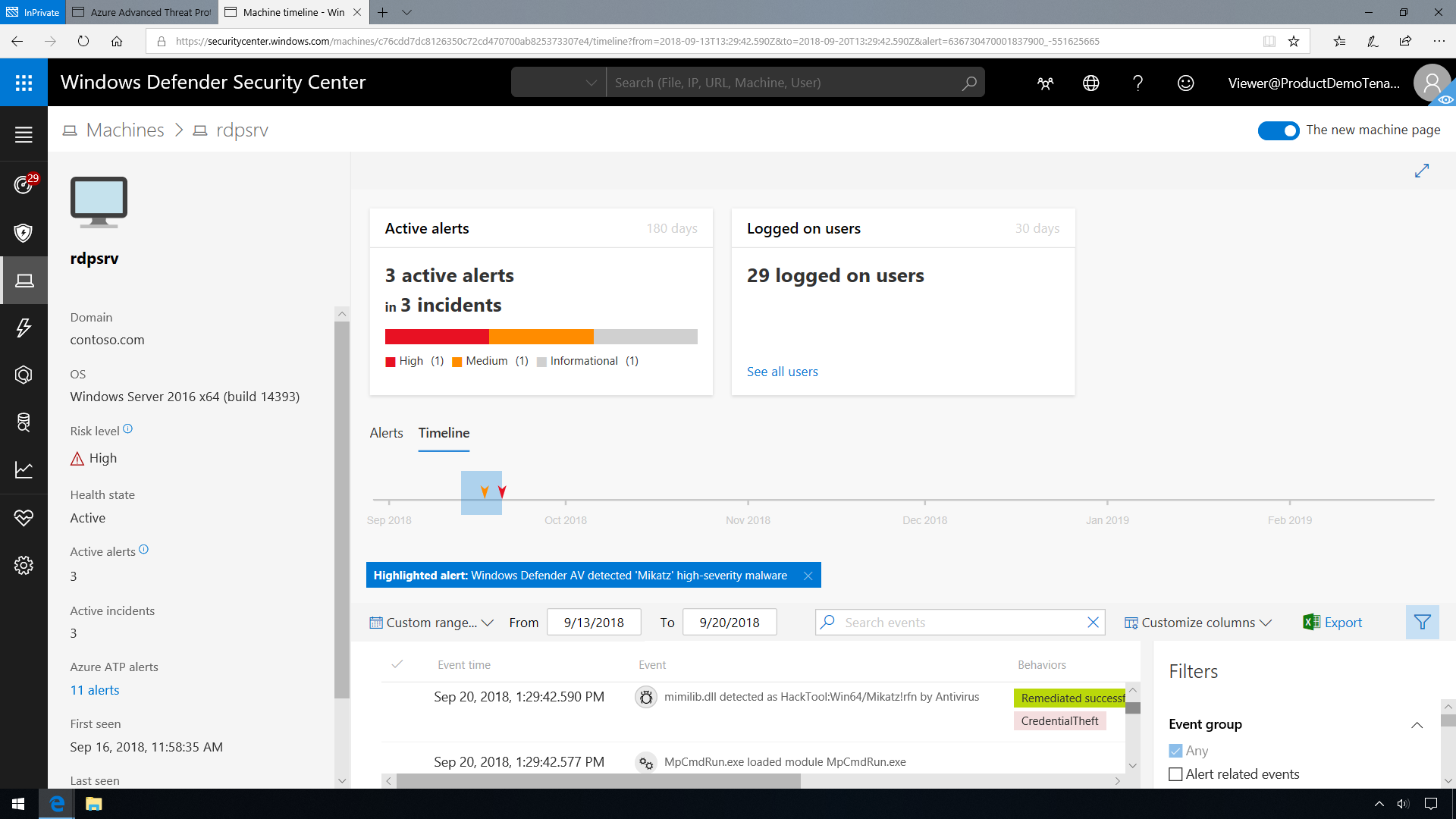Screen dimensions: 1456x819
Task: Check the Alert related events checkbox
Action: click(1176, 774)
